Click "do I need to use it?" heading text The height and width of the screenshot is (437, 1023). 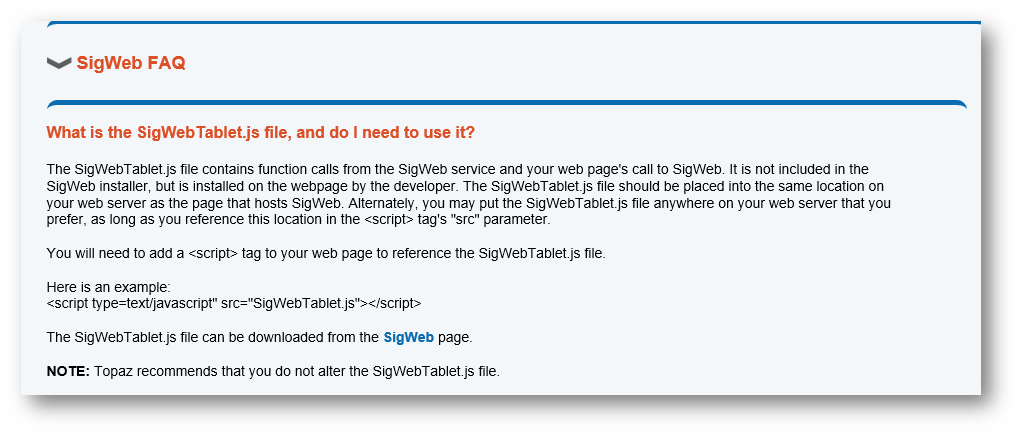point(401,133)
